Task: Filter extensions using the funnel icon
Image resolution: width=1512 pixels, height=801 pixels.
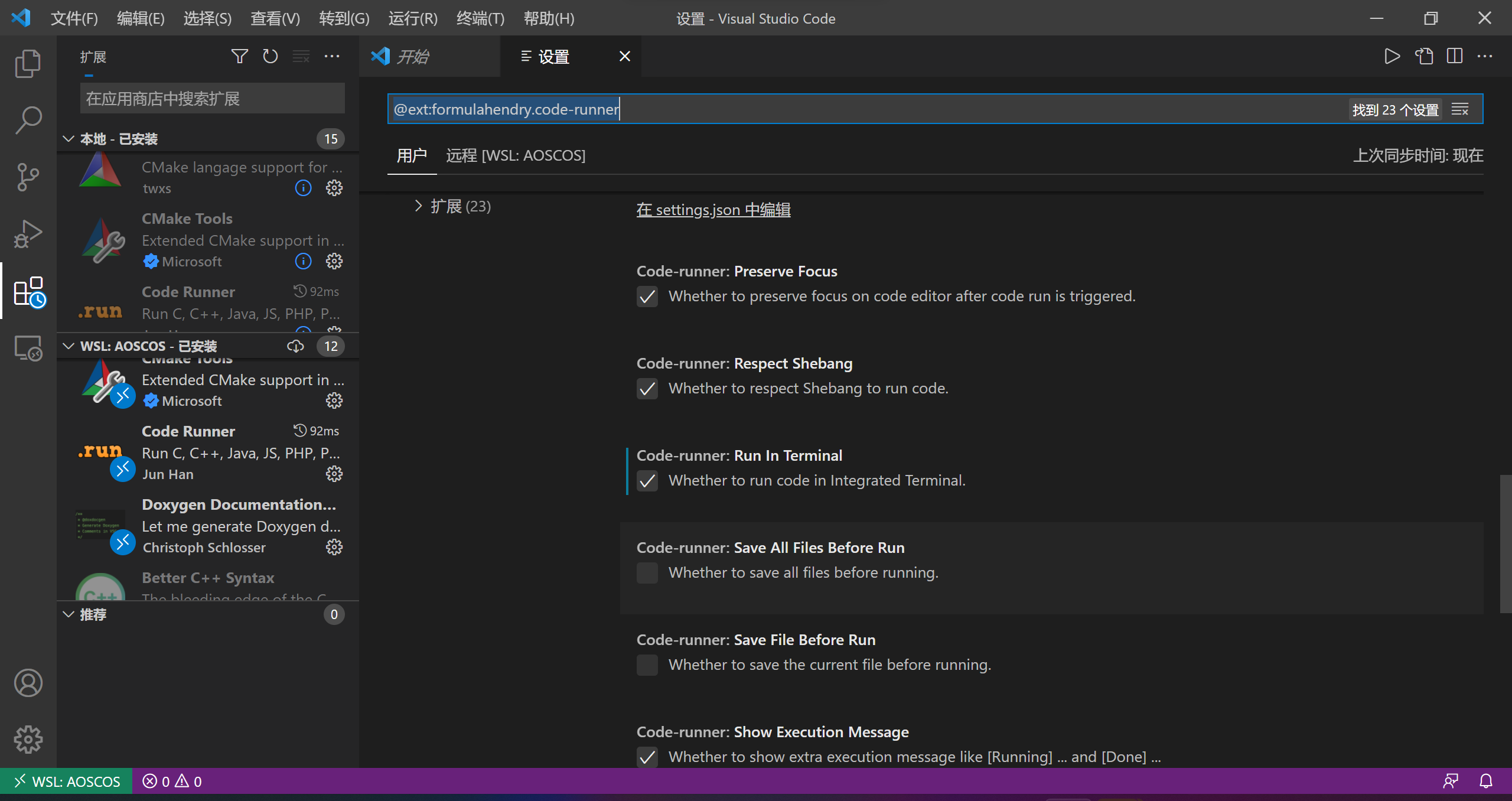Action: click(x=239, y=56)
